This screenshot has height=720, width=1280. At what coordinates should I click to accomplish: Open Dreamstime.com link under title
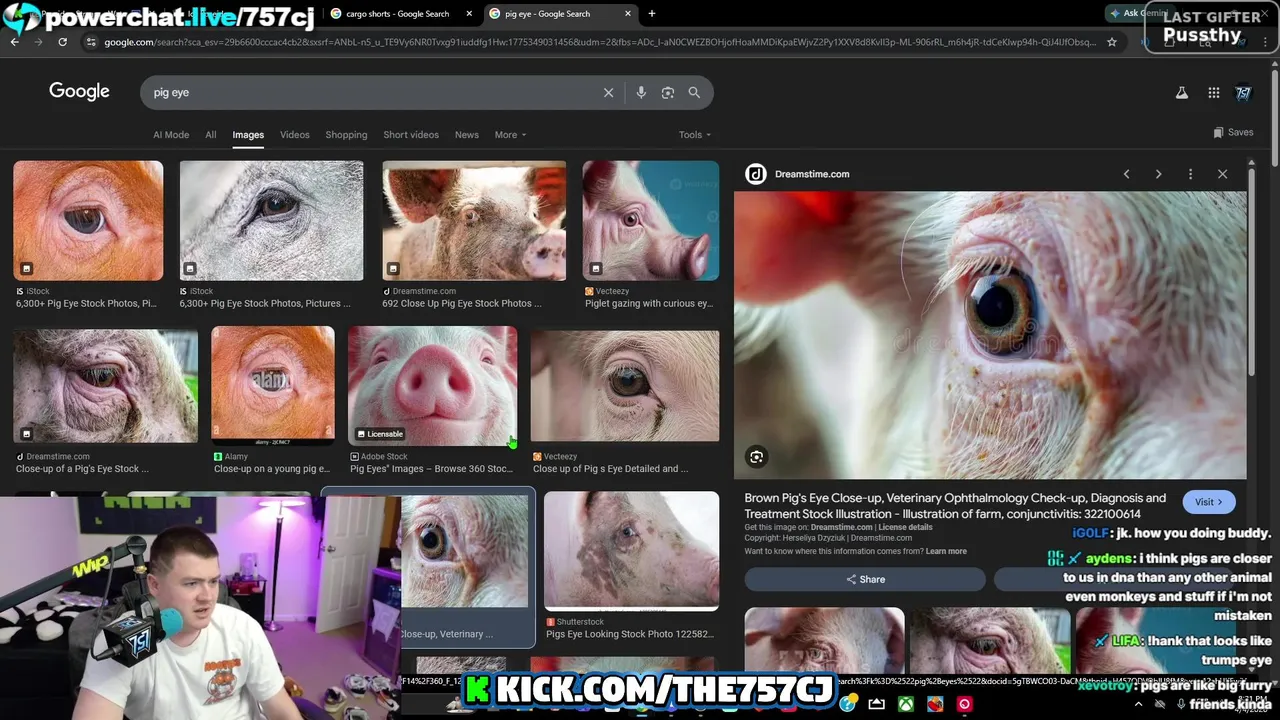(x=841, y=527)
